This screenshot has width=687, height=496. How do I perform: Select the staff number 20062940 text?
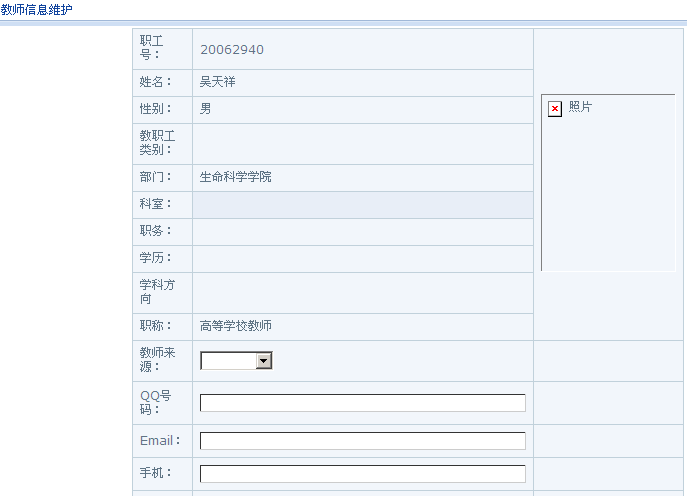click(232, 49)
